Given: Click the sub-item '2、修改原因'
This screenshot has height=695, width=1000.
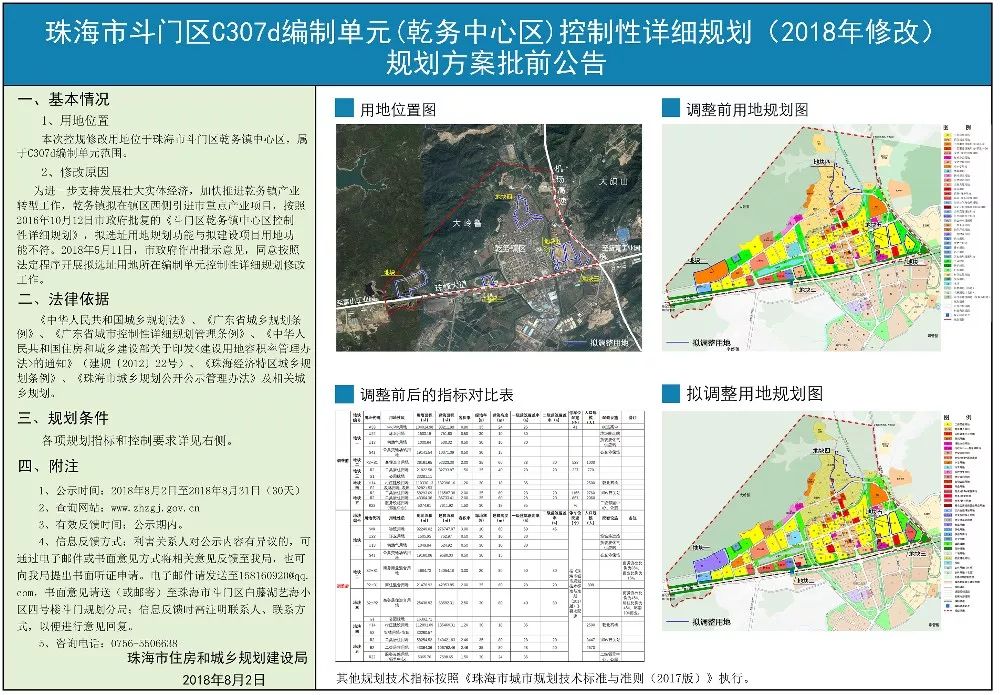Looking at the screenshot, I should 75,172.
